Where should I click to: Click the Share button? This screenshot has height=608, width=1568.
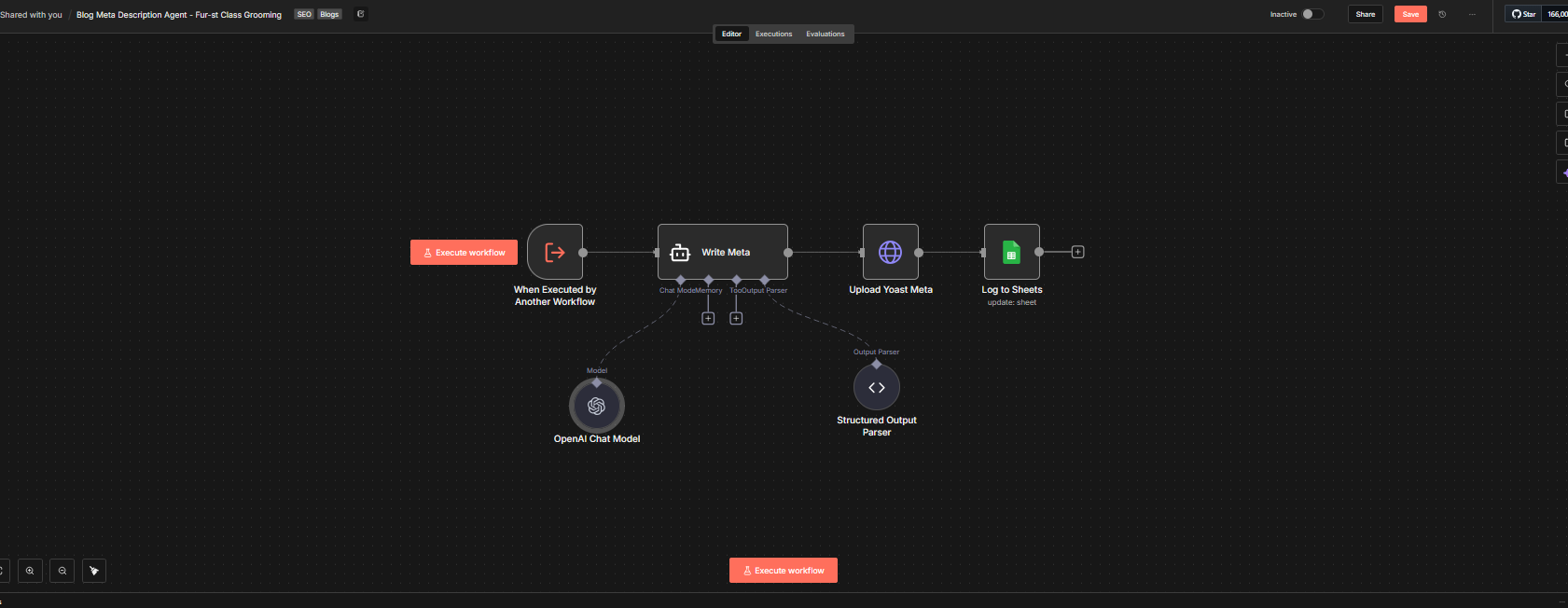coord(1365,14)
